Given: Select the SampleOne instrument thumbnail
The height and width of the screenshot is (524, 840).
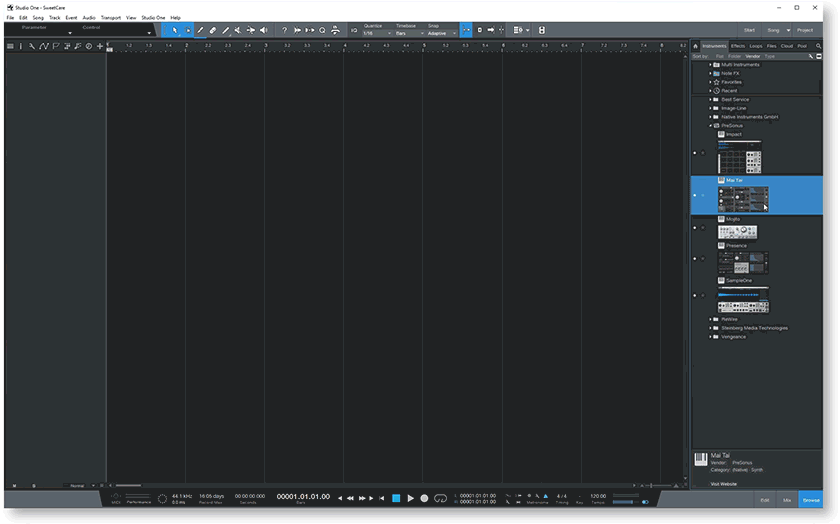Looking at the screenshot, I should pos(743,300).
